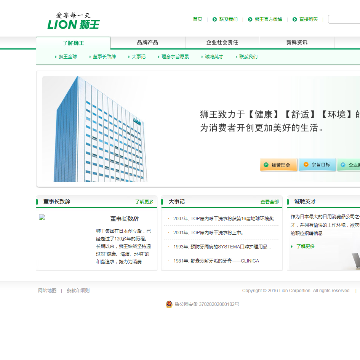
Task: Open the footer link right of 网站地图
Action: click(78, 290)
